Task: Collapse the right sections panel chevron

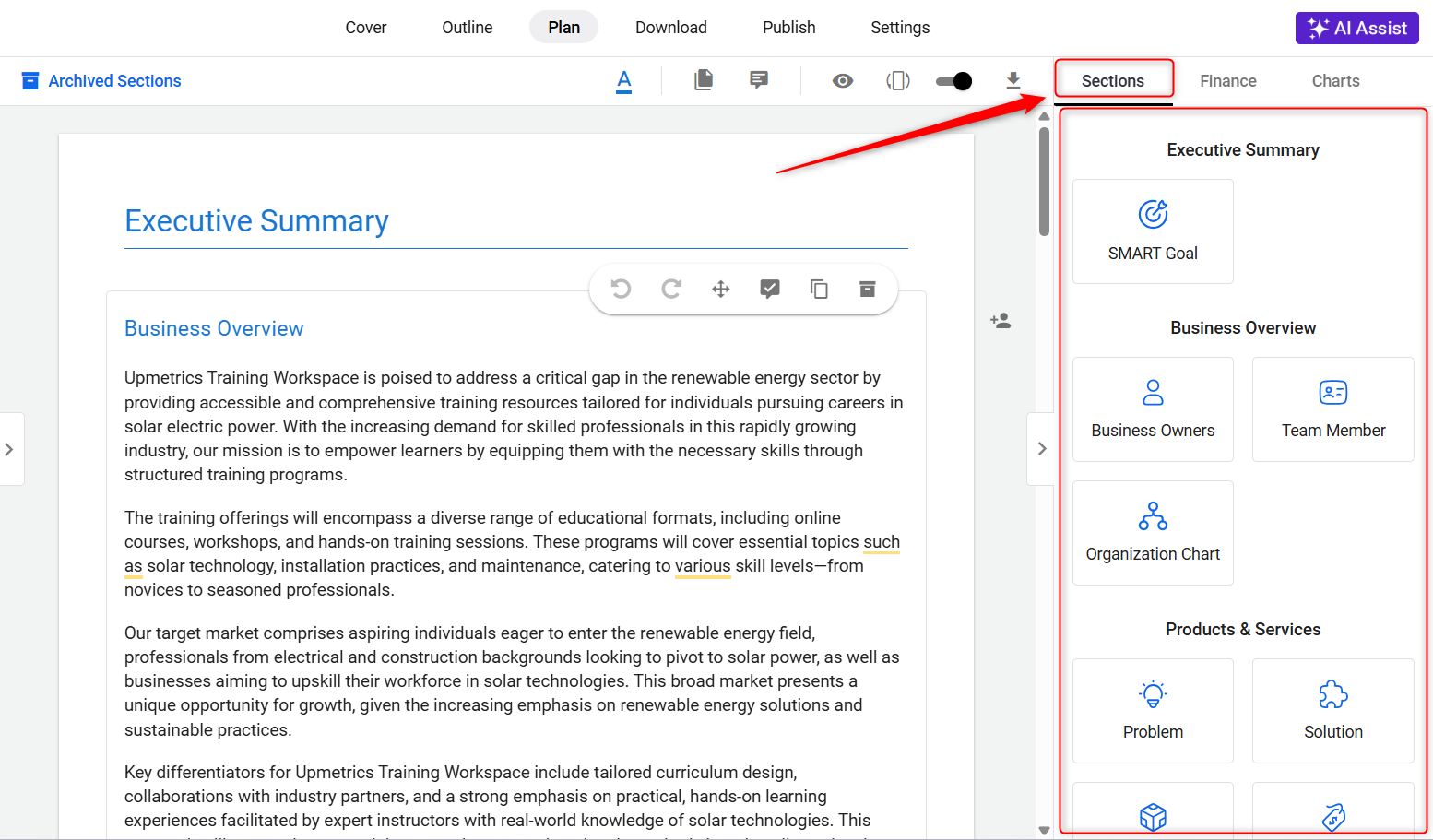Action: pyautogui.click(x=1041, y=449)
